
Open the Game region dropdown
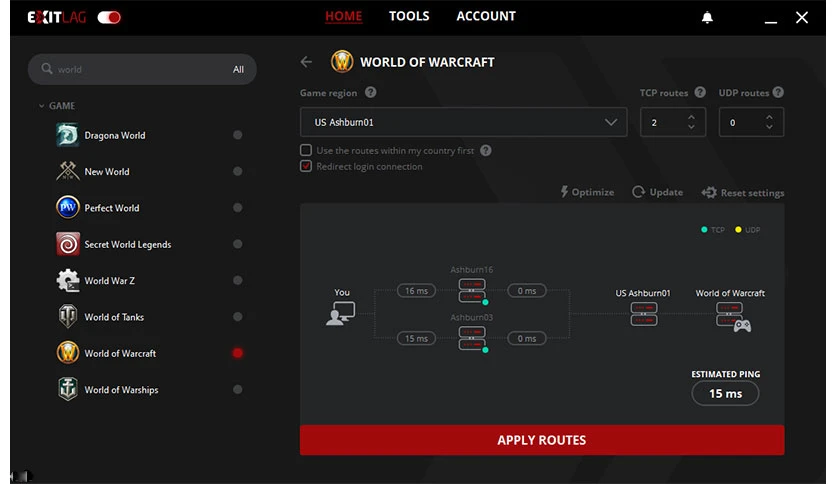(463, 122)
